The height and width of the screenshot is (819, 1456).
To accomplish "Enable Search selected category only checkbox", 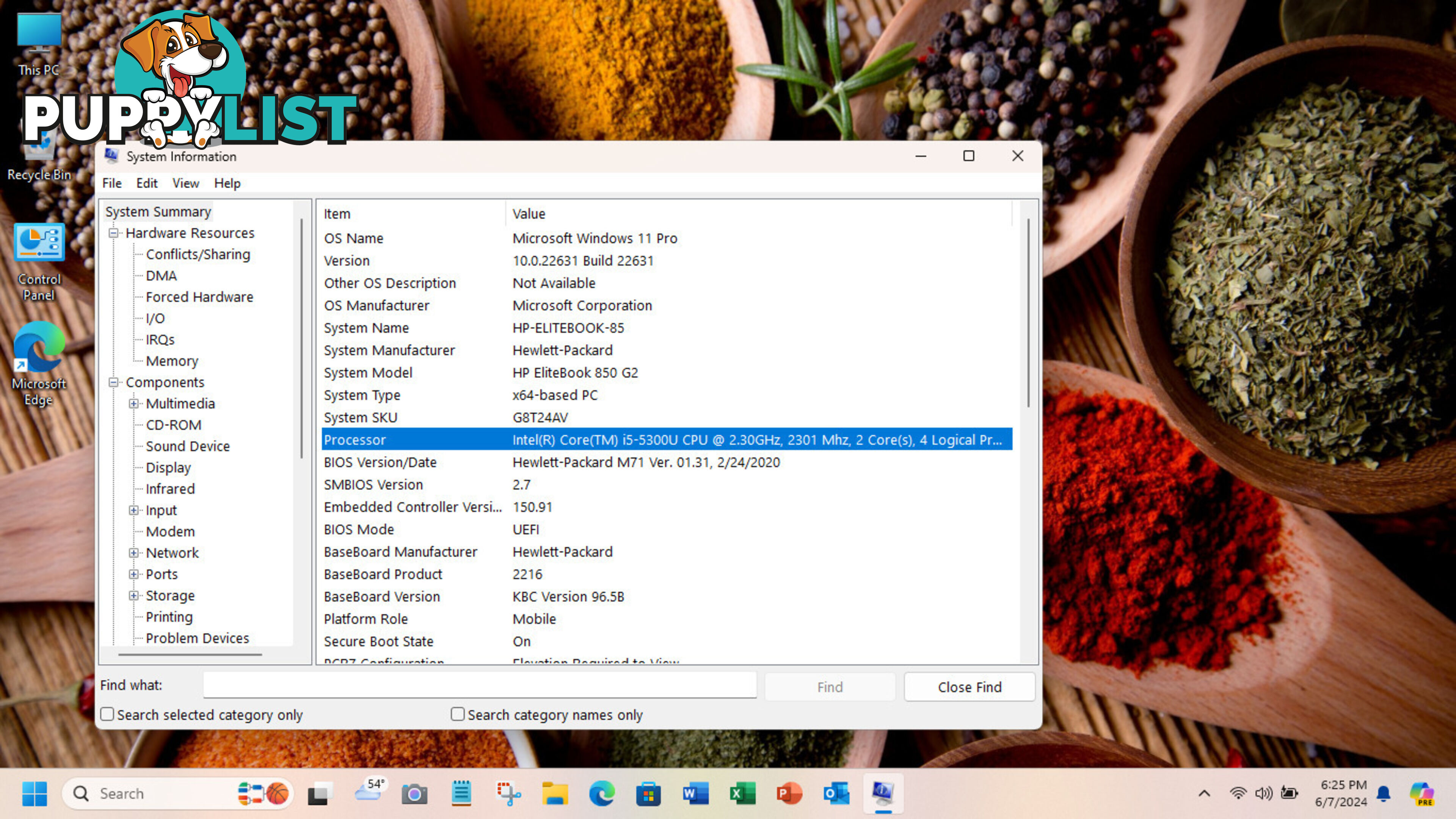I will click(x=107, y=714).
